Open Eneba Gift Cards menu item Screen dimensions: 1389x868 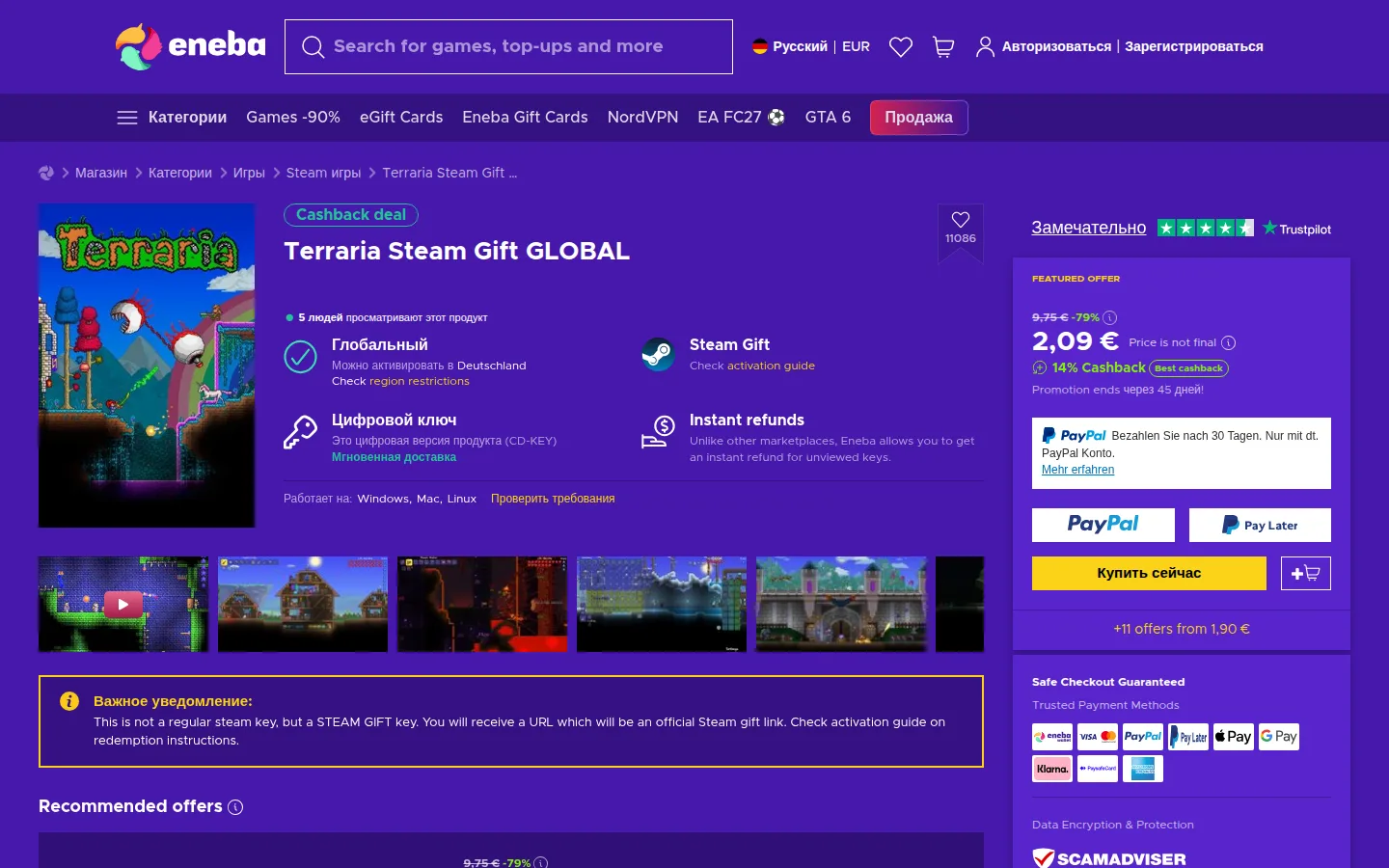(525, 118)
